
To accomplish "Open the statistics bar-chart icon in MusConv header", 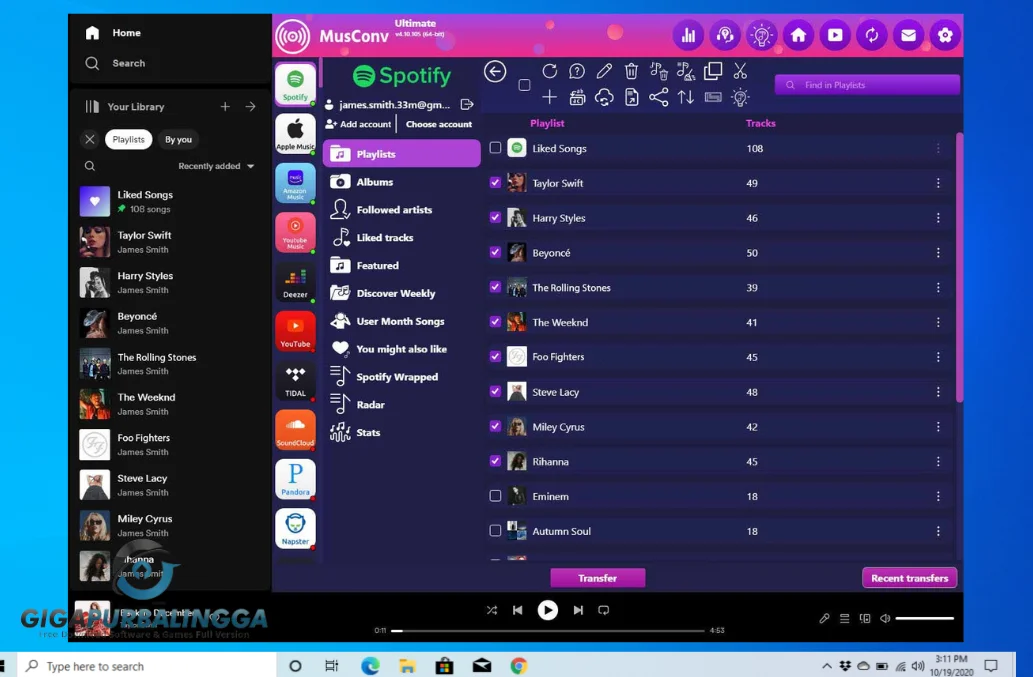I will pos(688,35).
